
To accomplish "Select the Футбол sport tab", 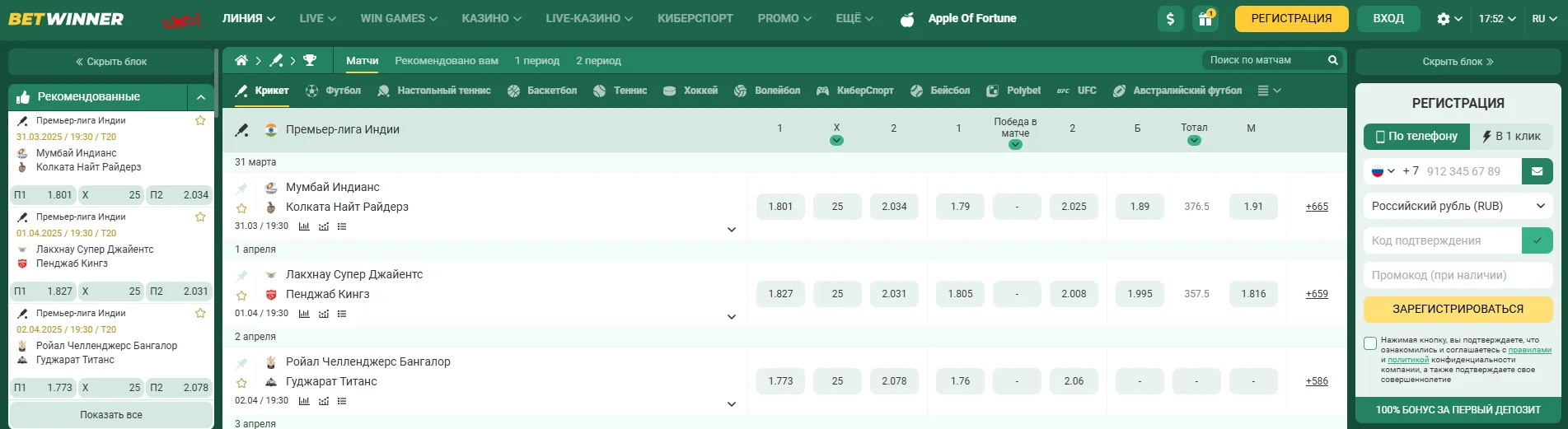I will [x=333, y=91].
